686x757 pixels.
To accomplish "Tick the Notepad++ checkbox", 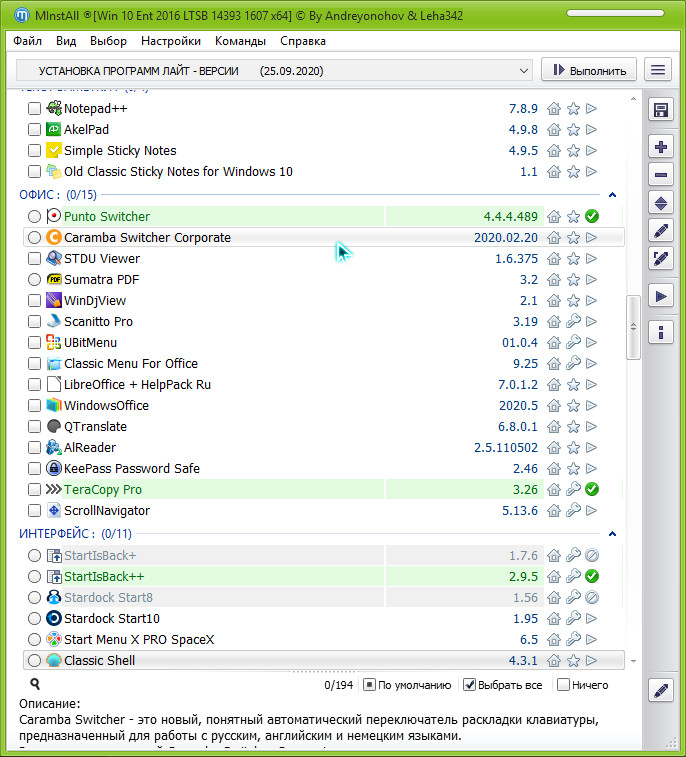I will pyautogui.click(x=34, y=109).
